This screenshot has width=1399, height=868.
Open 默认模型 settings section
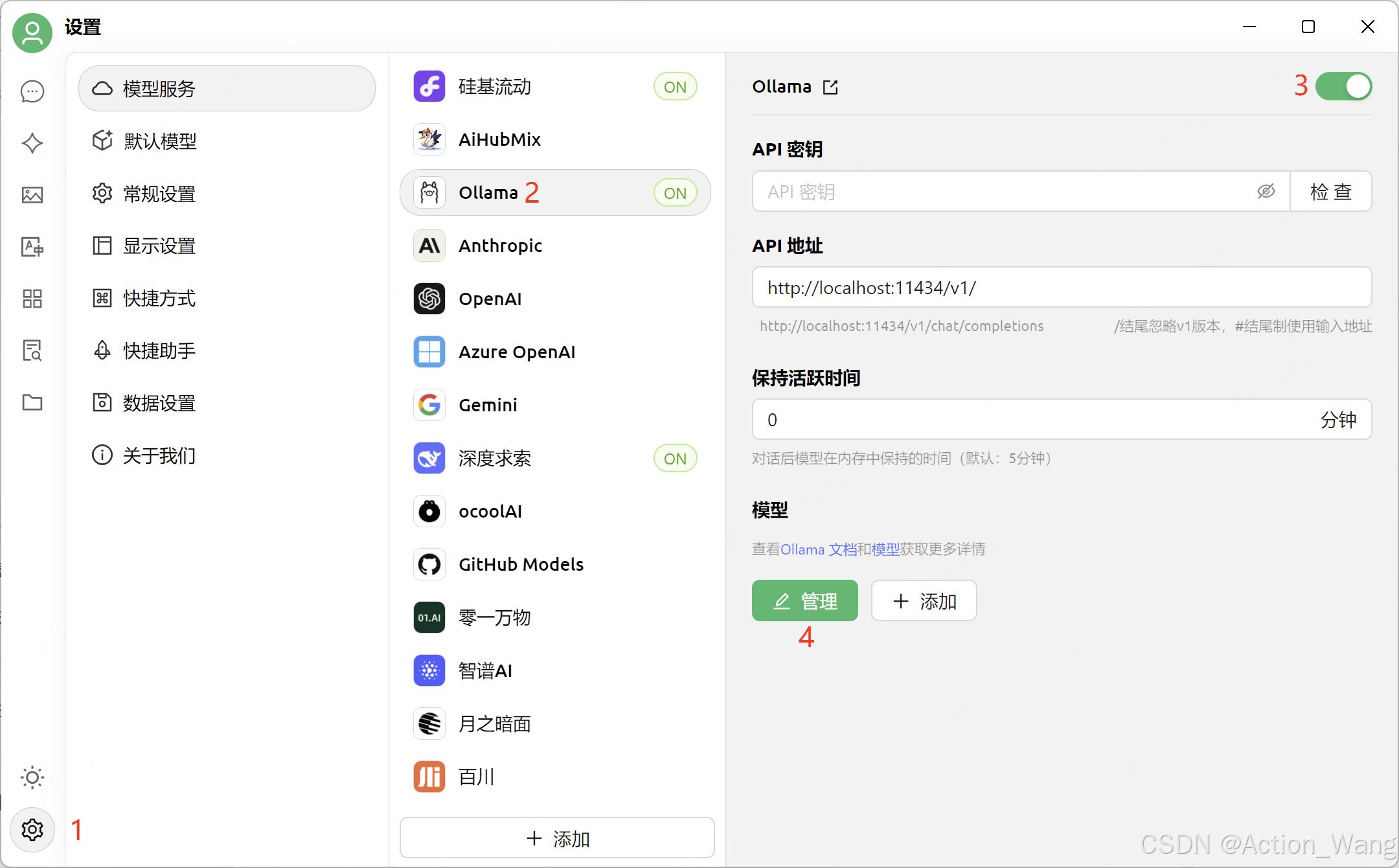tap(227, 141)
